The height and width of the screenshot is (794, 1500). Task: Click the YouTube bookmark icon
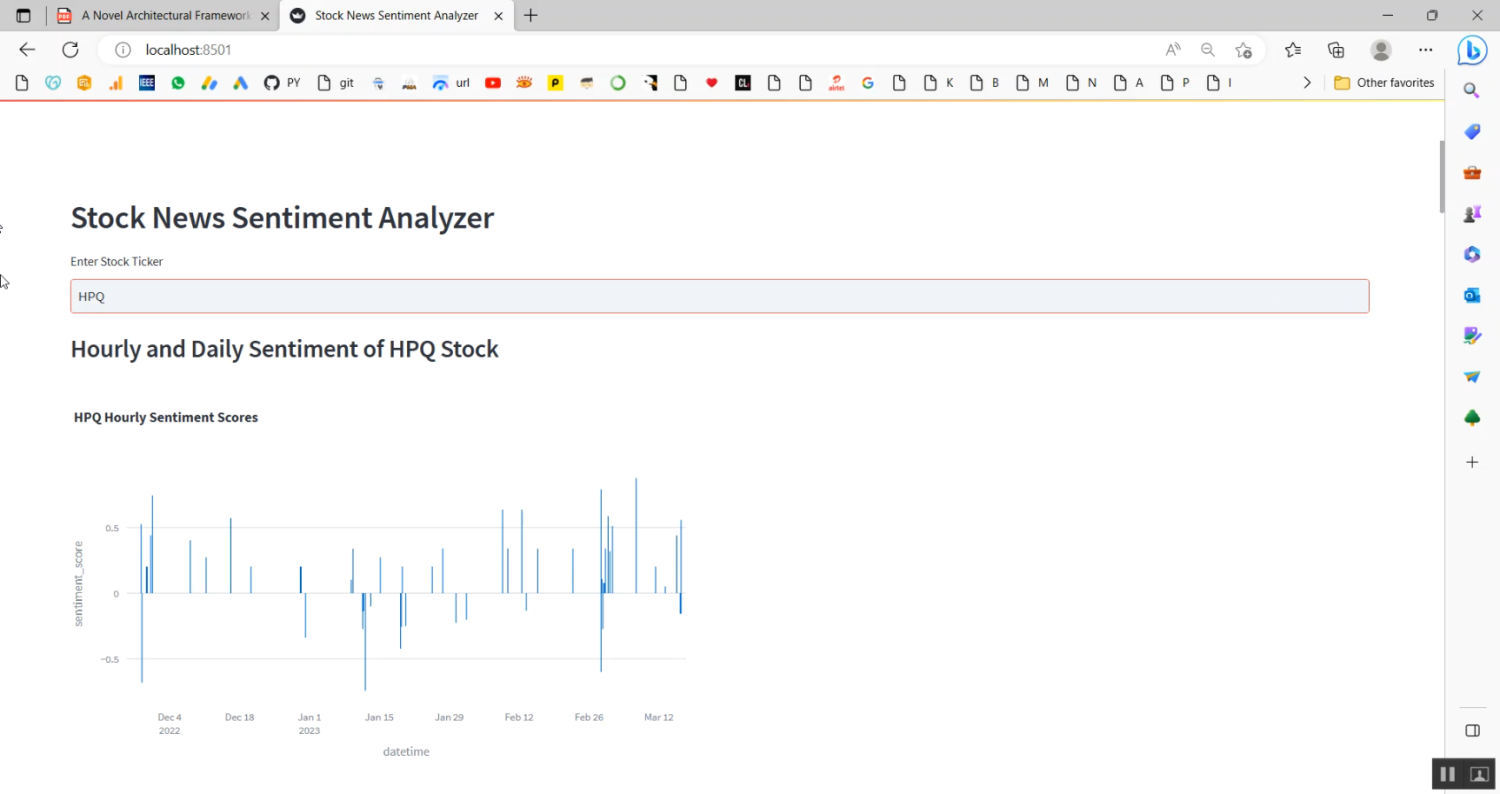click(493, 83)
